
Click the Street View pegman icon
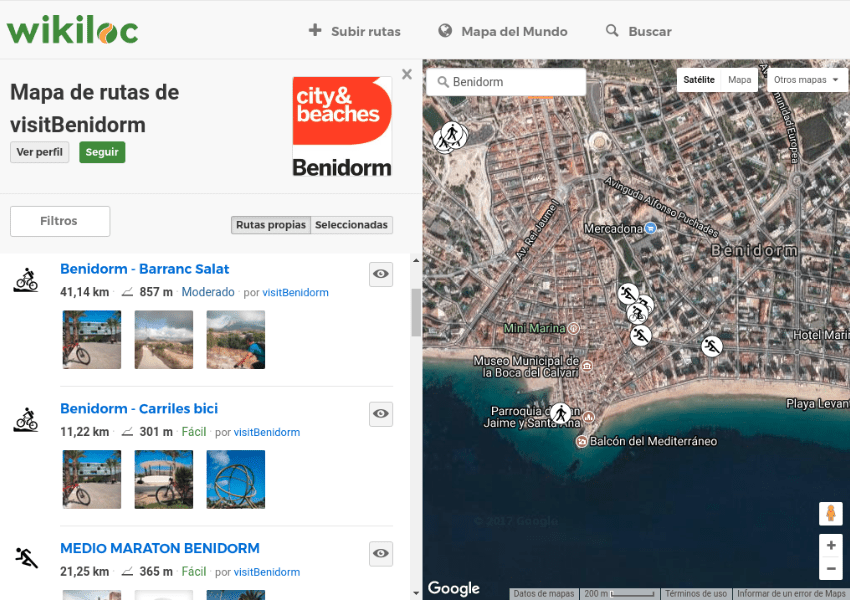[x=830, y=513]
